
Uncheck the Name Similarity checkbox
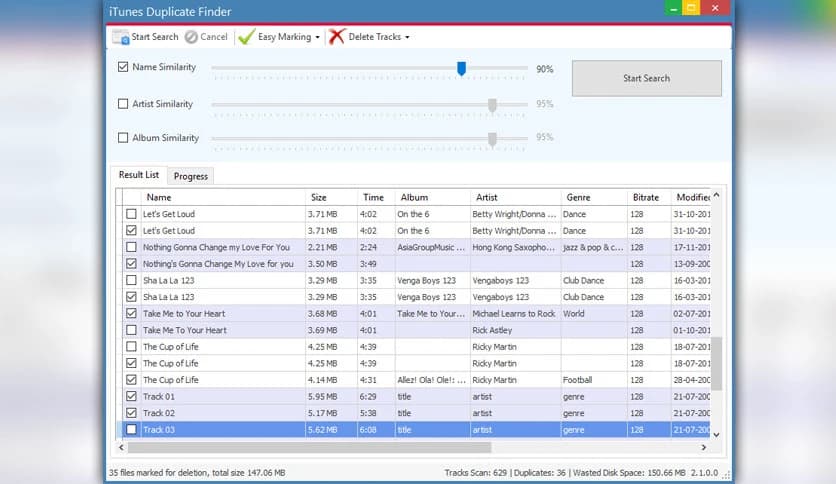click(x=123, y=67)
